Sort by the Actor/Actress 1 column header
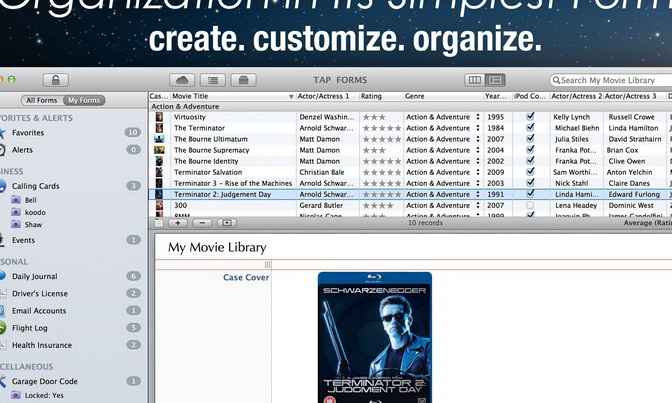This screenshot has width=672, height=403. (327, 96)
